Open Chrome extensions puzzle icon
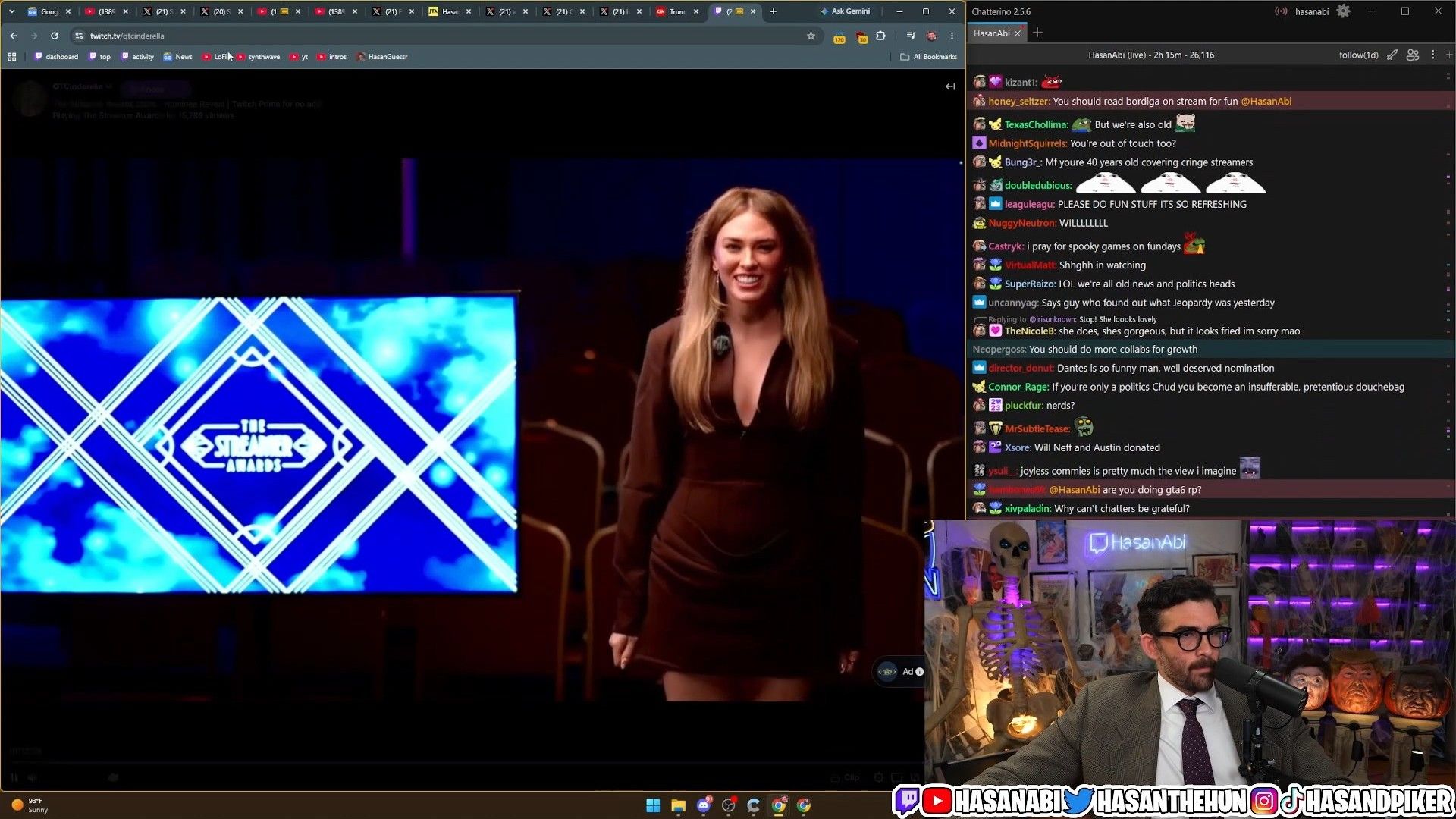The image size is (1456, 819). (x=880, y=36)
